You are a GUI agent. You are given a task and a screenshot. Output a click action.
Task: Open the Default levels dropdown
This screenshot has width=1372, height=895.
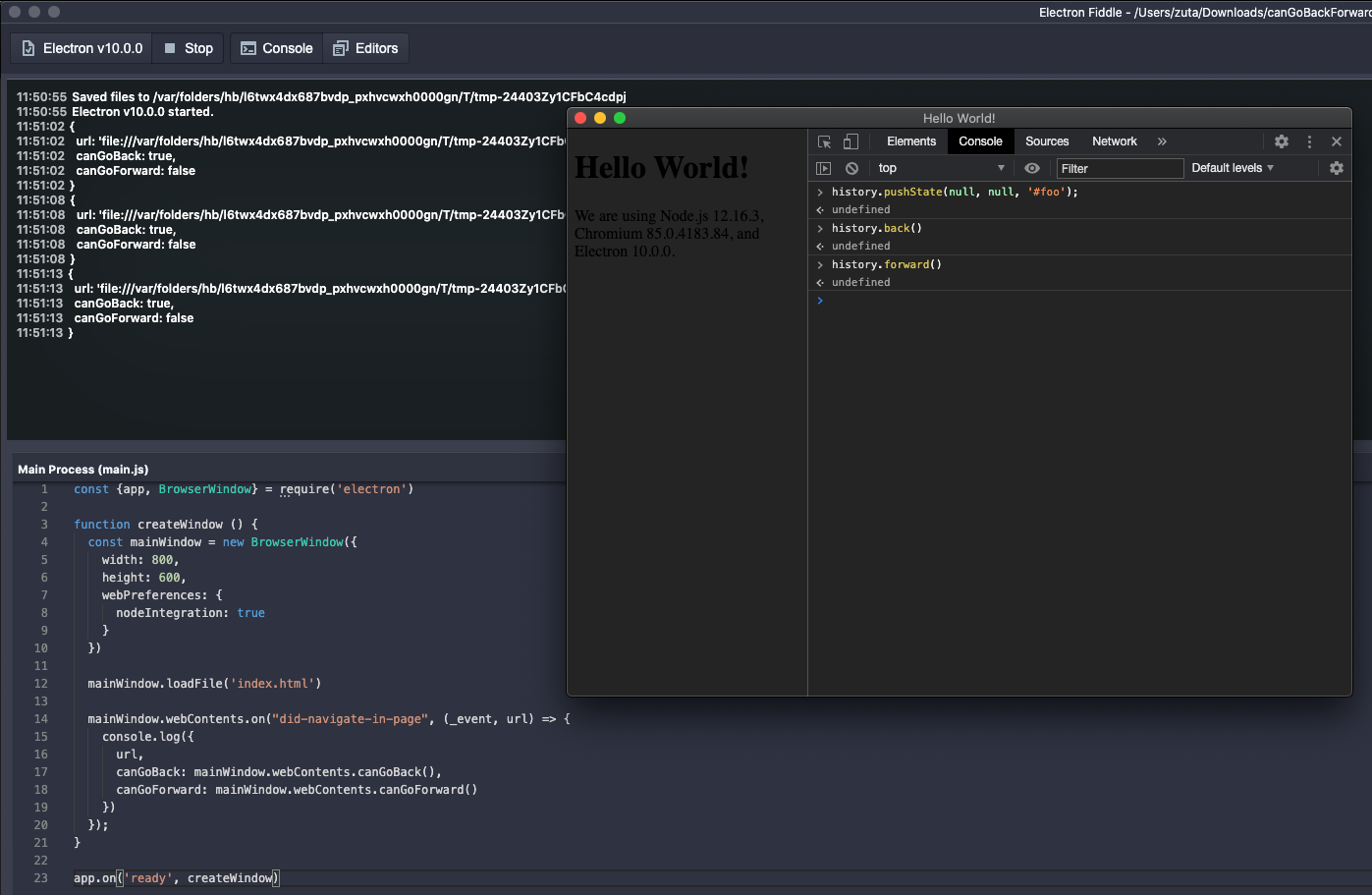tap(1231, 168)
